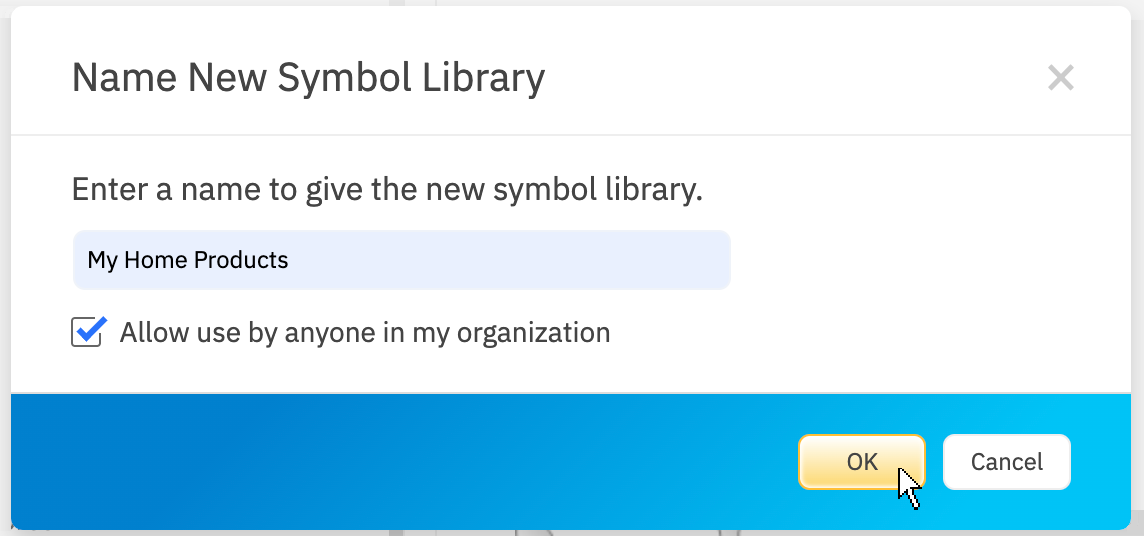1144x536 pixels.
Task: Focus the symbol library name field
Action: click(401, 260)
